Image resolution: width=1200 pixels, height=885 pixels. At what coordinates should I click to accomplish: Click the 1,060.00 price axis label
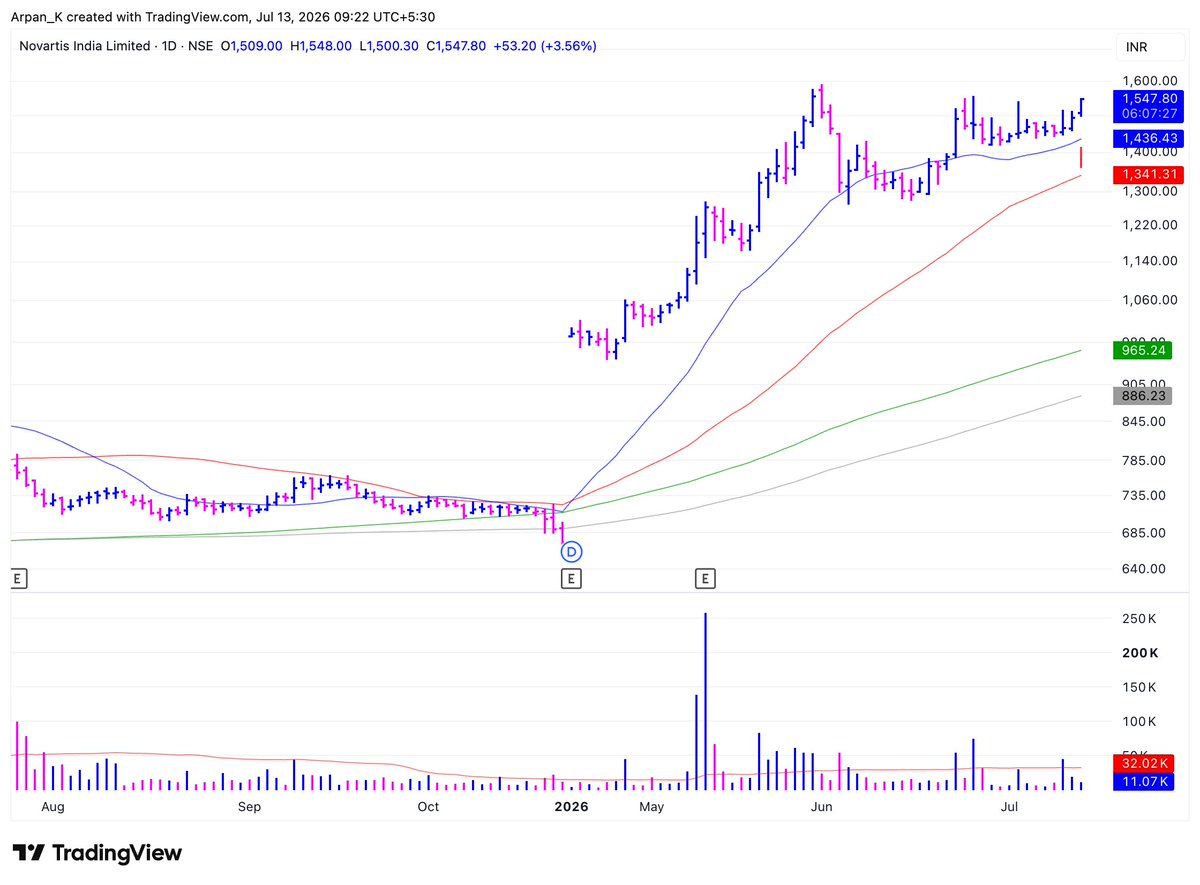pos(1150,299)
